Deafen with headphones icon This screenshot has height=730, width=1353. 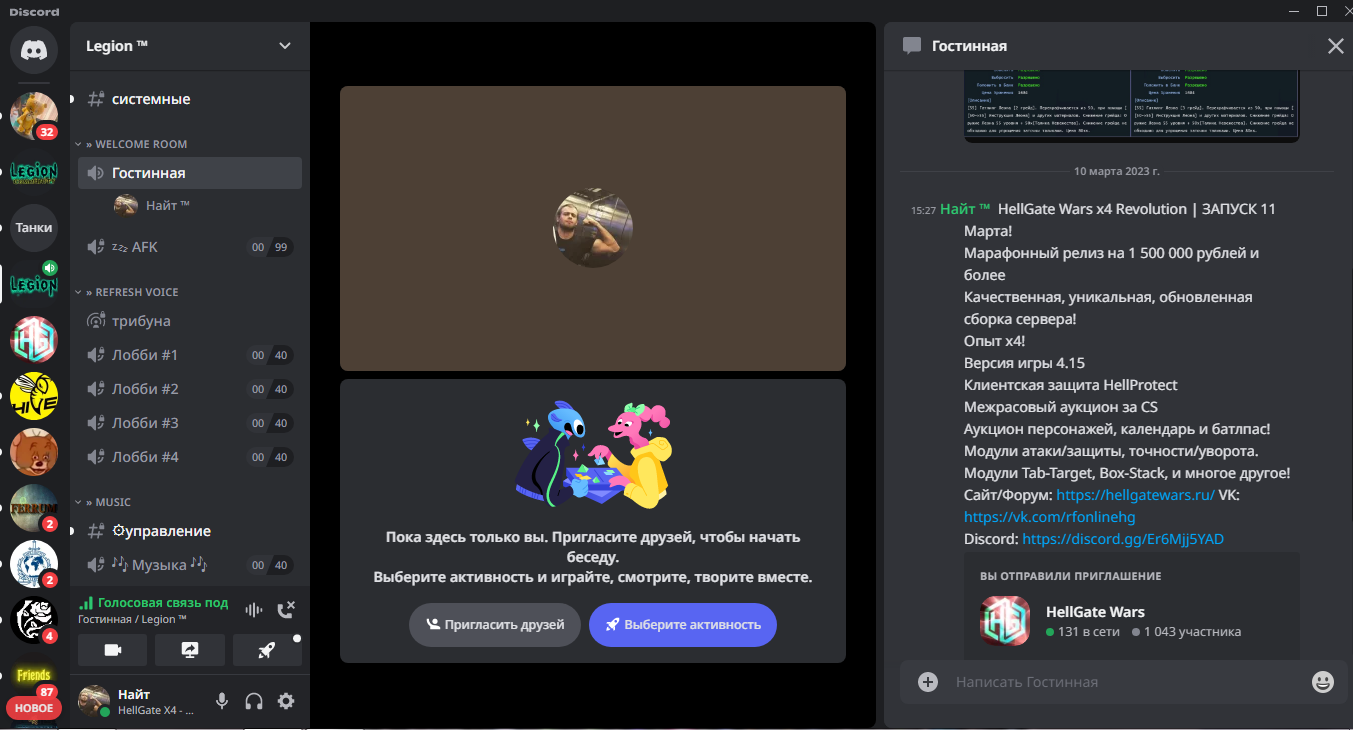254,701
